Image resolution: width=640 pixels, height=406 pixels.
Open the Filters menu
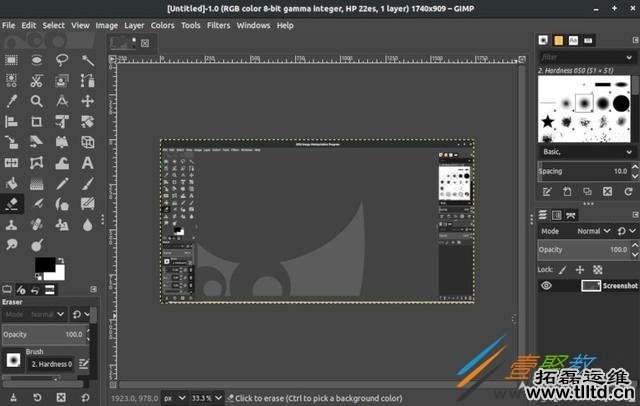(x=218, y=25)
